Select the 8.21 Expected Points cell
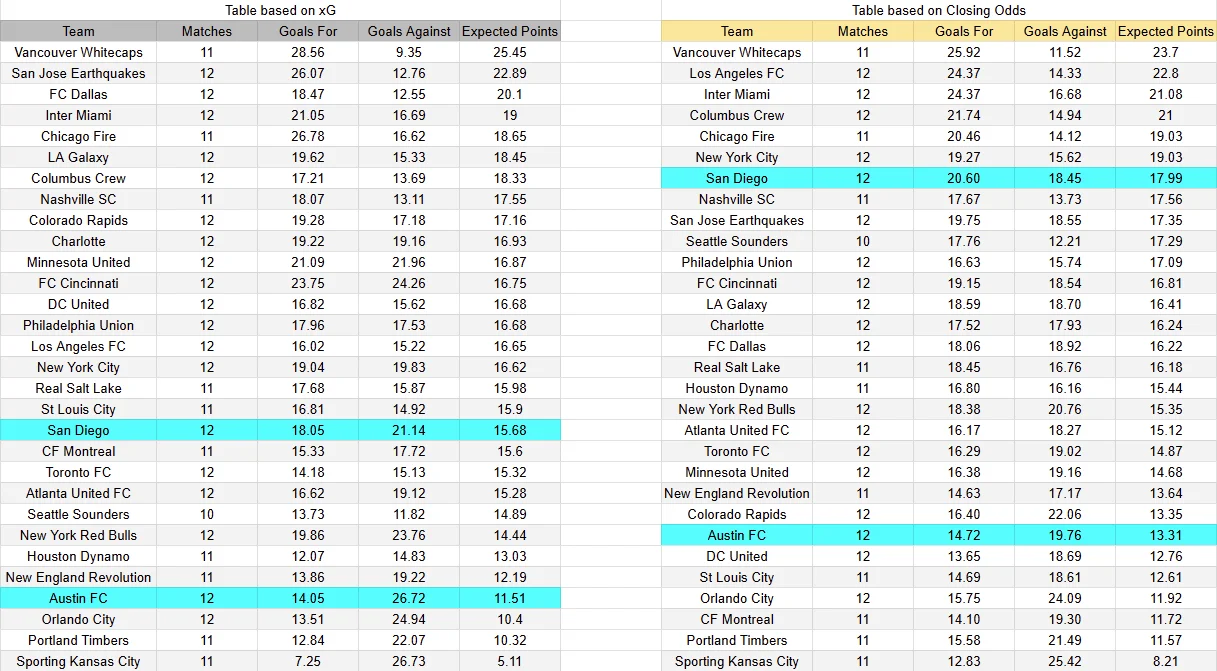1217x671 pixels. pyautogui.click(x=1166, y=661)
